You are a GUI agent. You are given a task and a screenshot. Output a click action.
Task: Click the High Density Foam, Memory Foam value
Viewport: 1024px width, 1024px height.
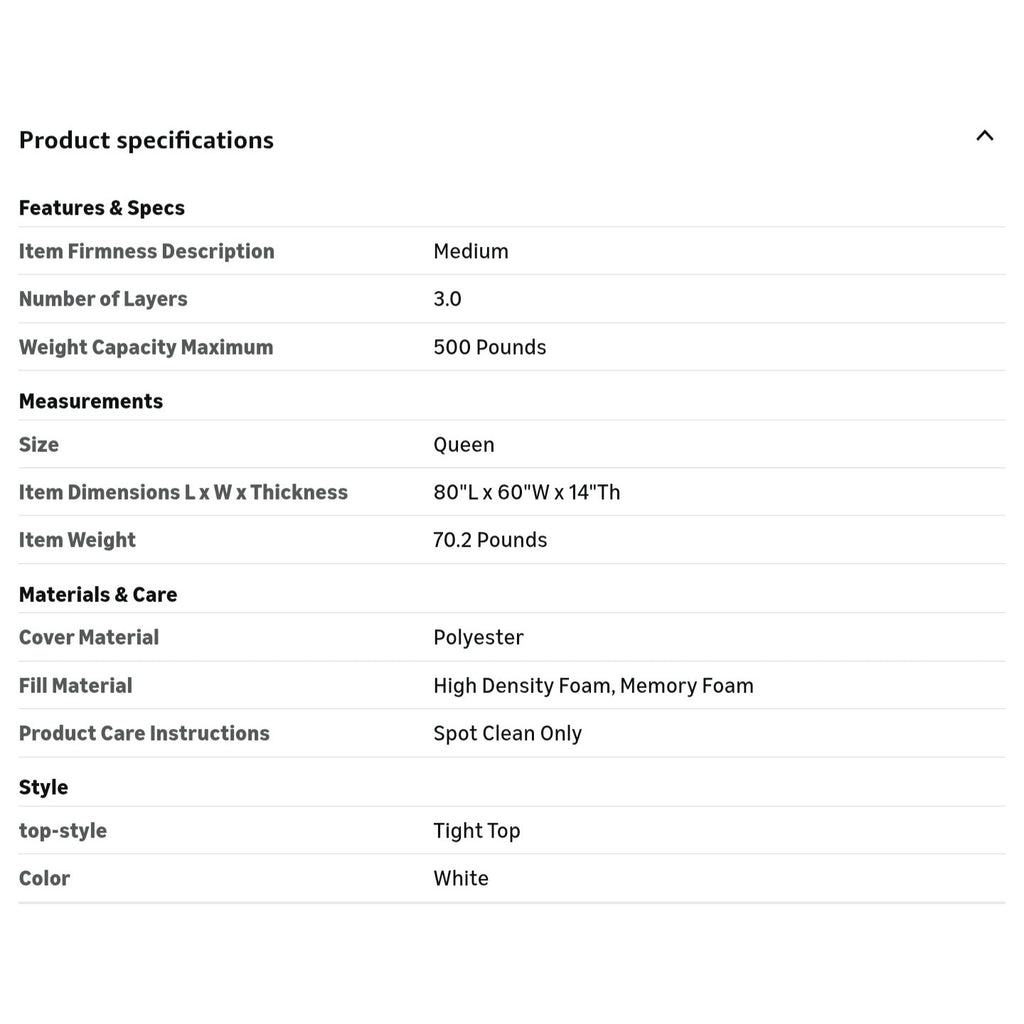pyautogui.click(x=593, y=686)
